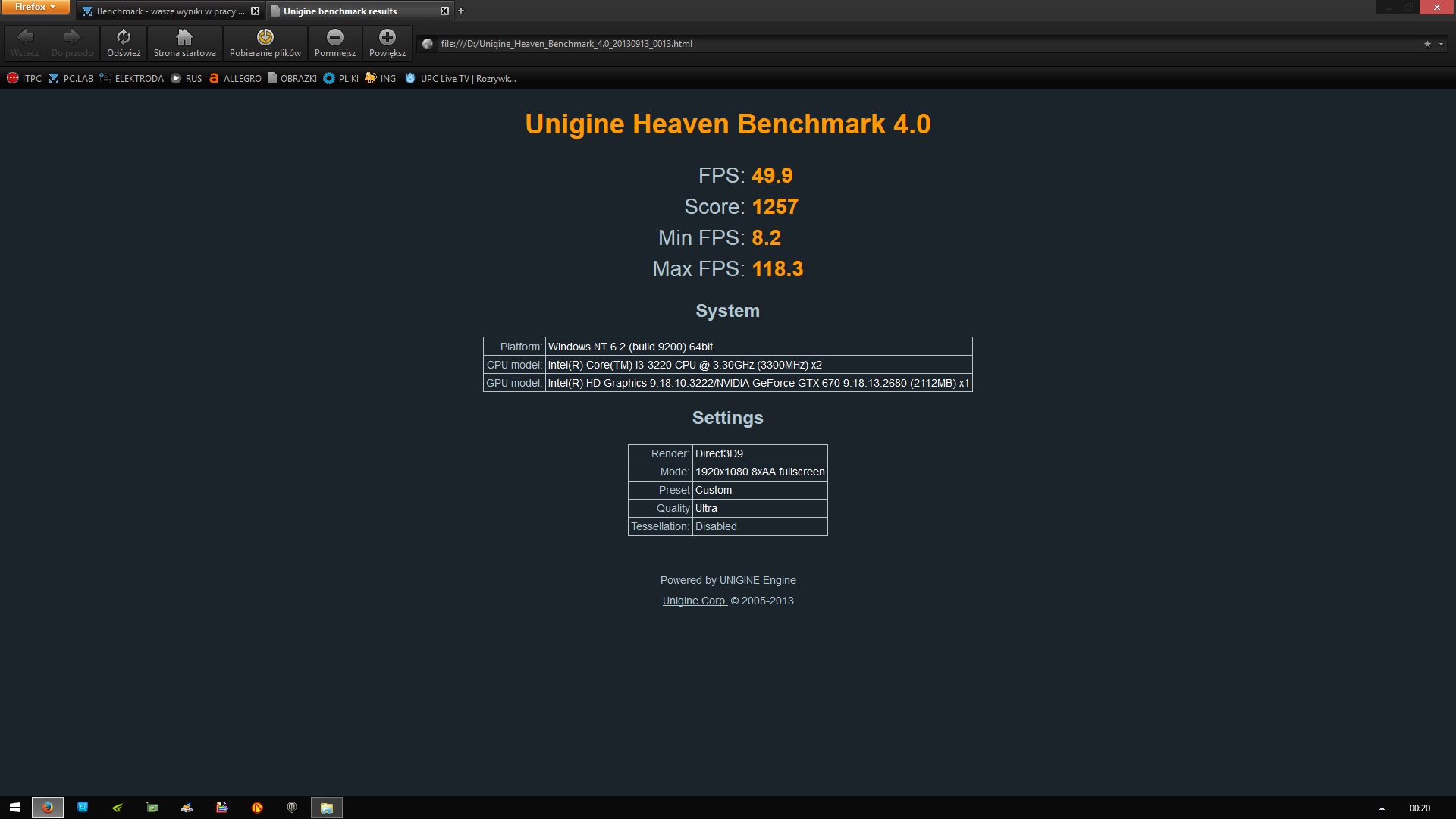
Task: Show hidden system tray icons
Action: (x=1382, y=808)
